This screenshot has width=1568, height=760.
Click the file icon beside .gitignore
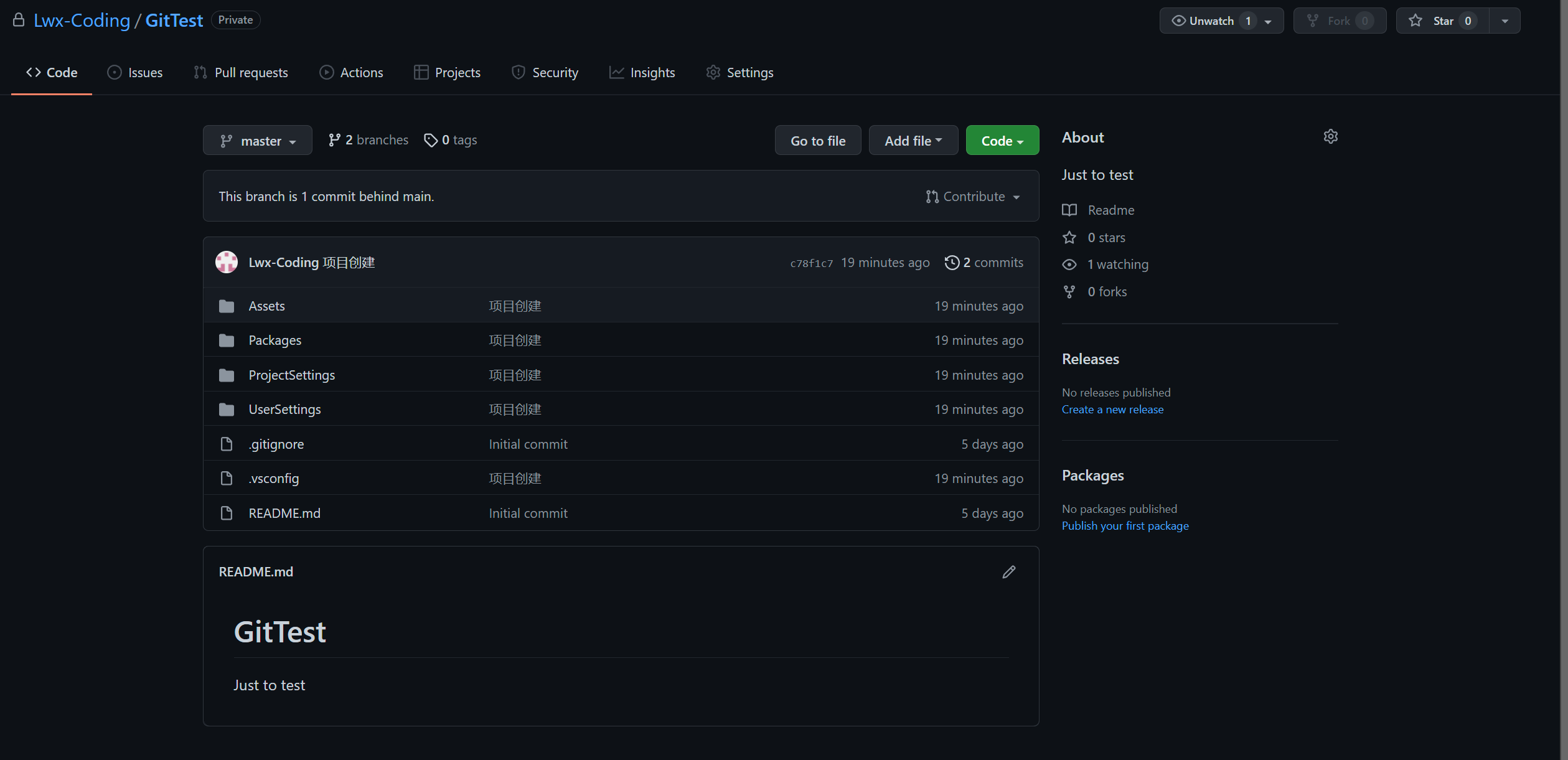pos(227,444)
